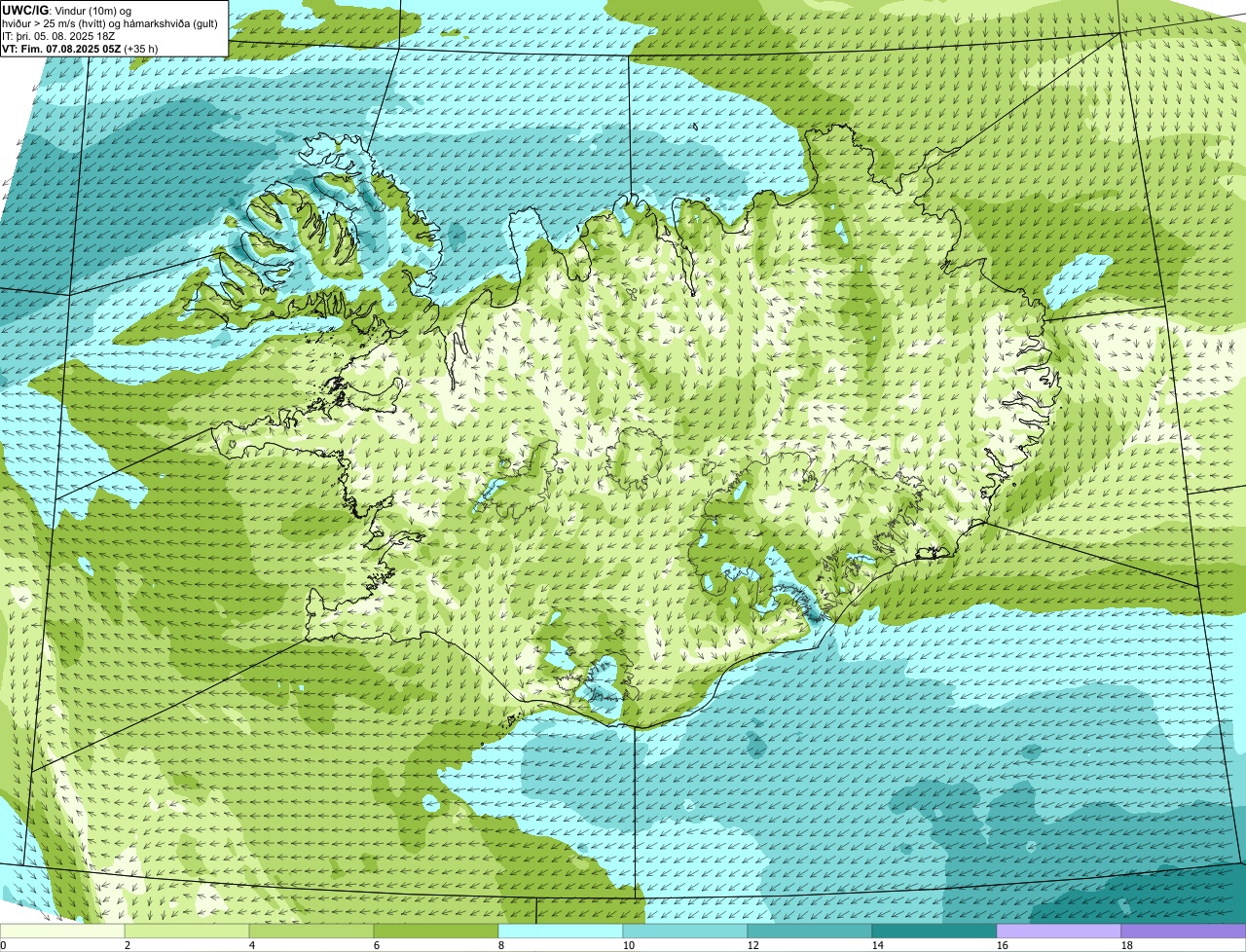Click the '18' label on the color scale
The height and width of the screenshot is (952, 1246).
click(1126, 945)
